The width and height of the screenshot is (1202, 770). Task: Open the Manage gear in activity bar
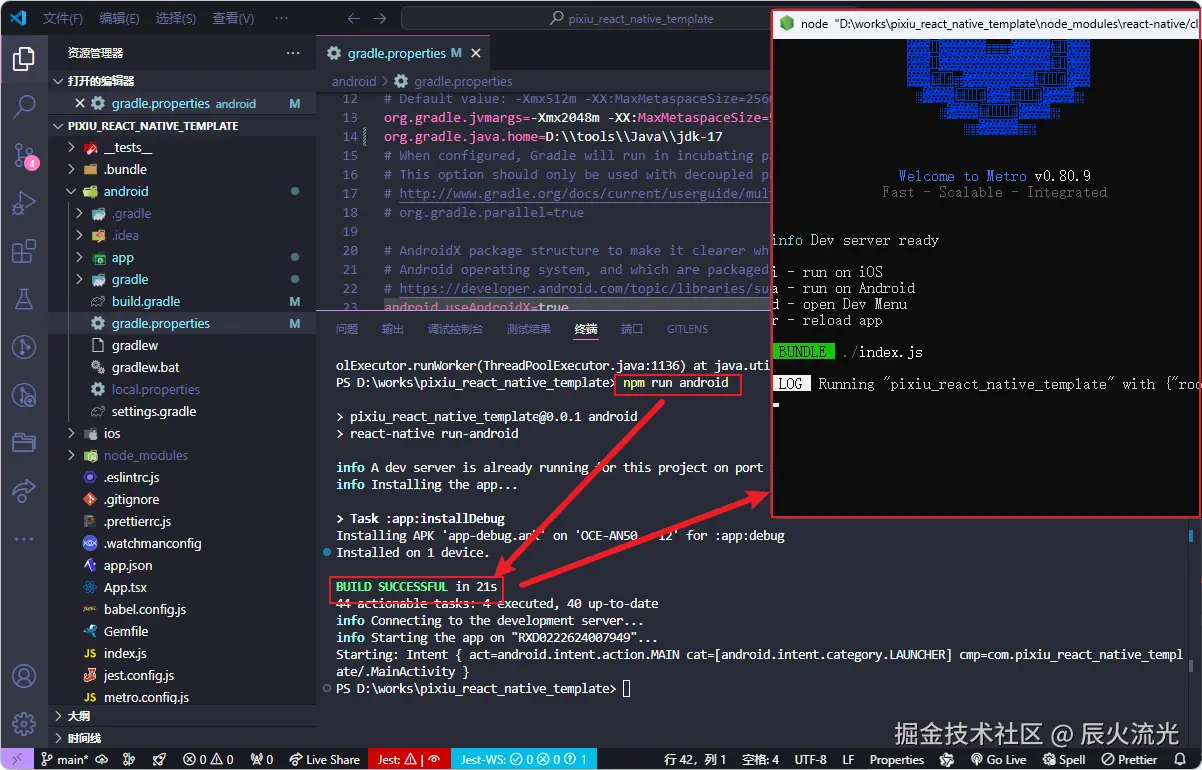pos(24,723)
